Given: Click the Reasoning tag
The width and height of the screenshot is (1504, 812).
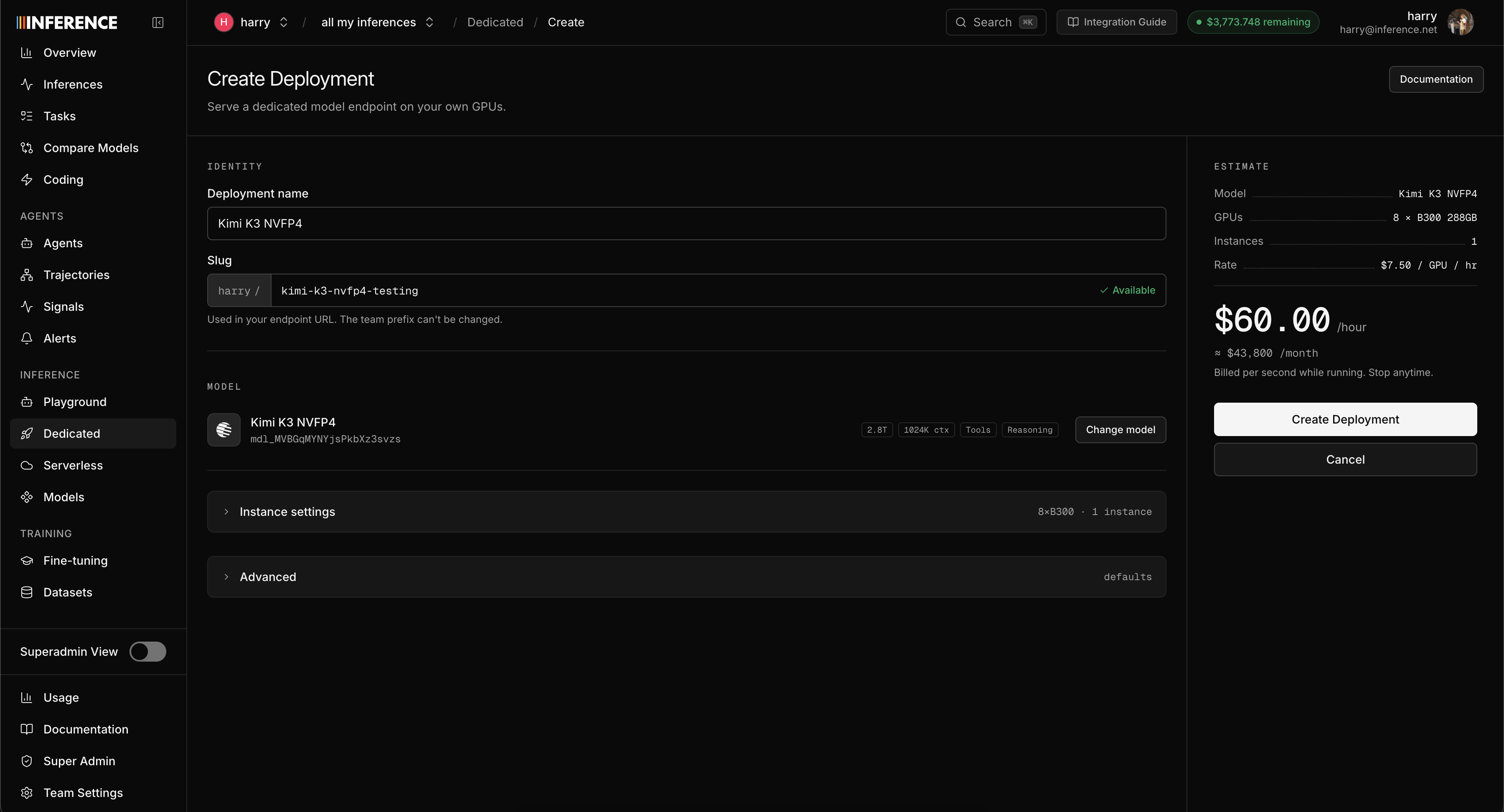Looking at the screenshot, I should 1029,430.
